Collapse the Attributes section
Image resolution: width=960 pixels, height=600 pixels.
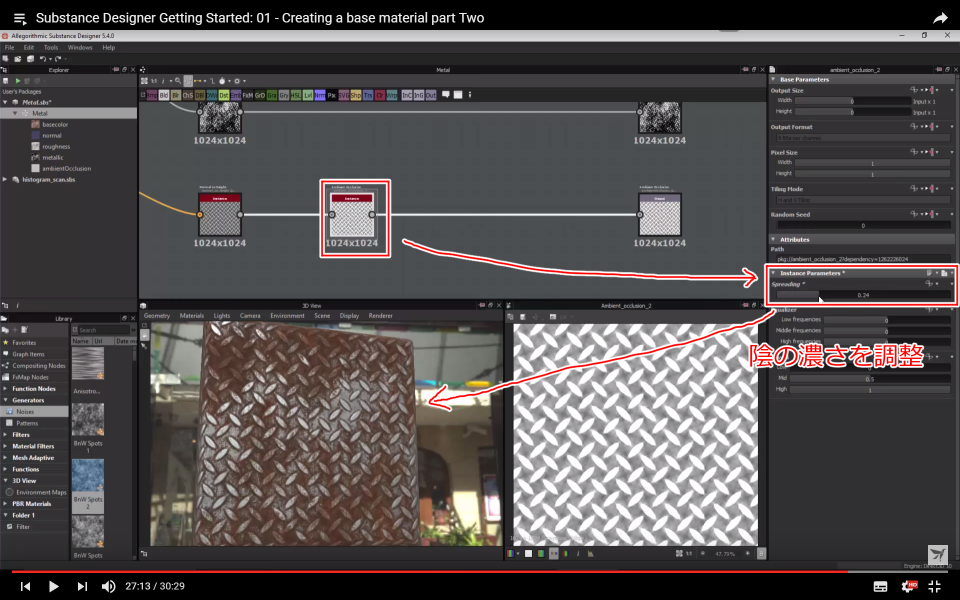[x=773, y=239]
